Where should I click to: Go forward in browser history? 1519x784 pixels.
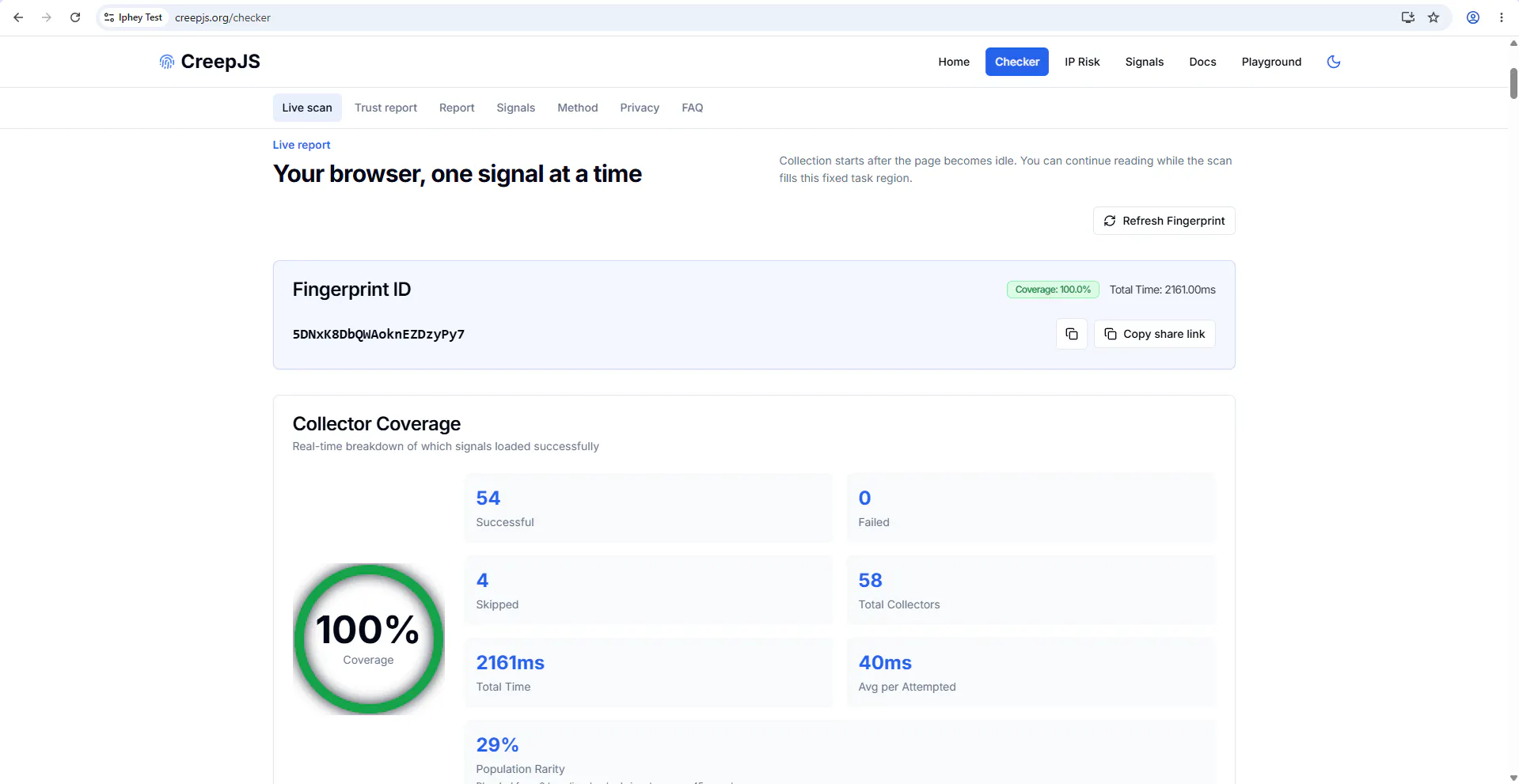tap(47, 17)
